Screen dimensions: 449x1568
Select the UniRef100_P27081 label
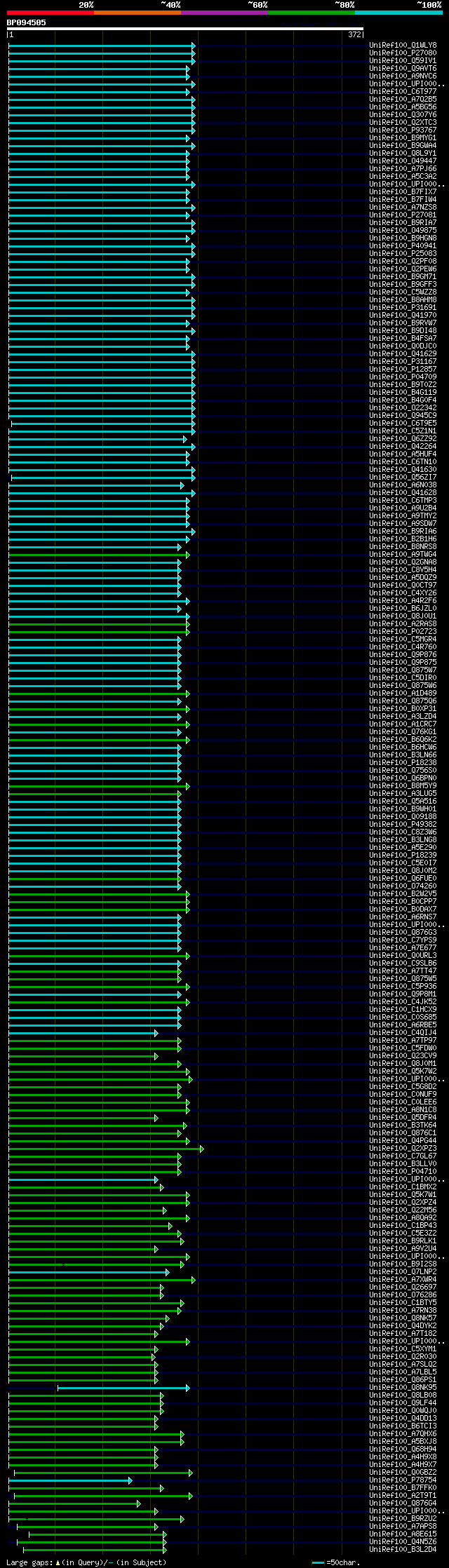click(x=403, y=215)
